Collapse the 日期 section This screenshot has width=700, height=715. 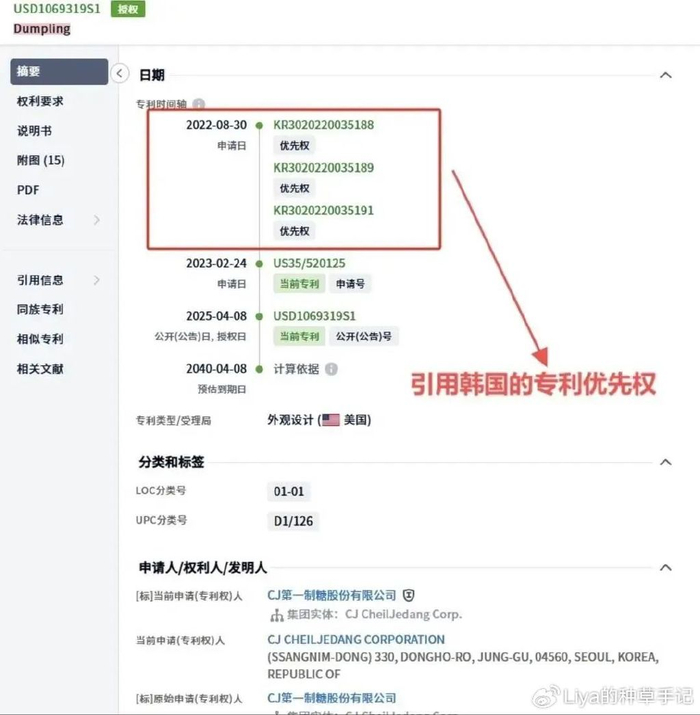pyautogui.click(x=665, y=75)
